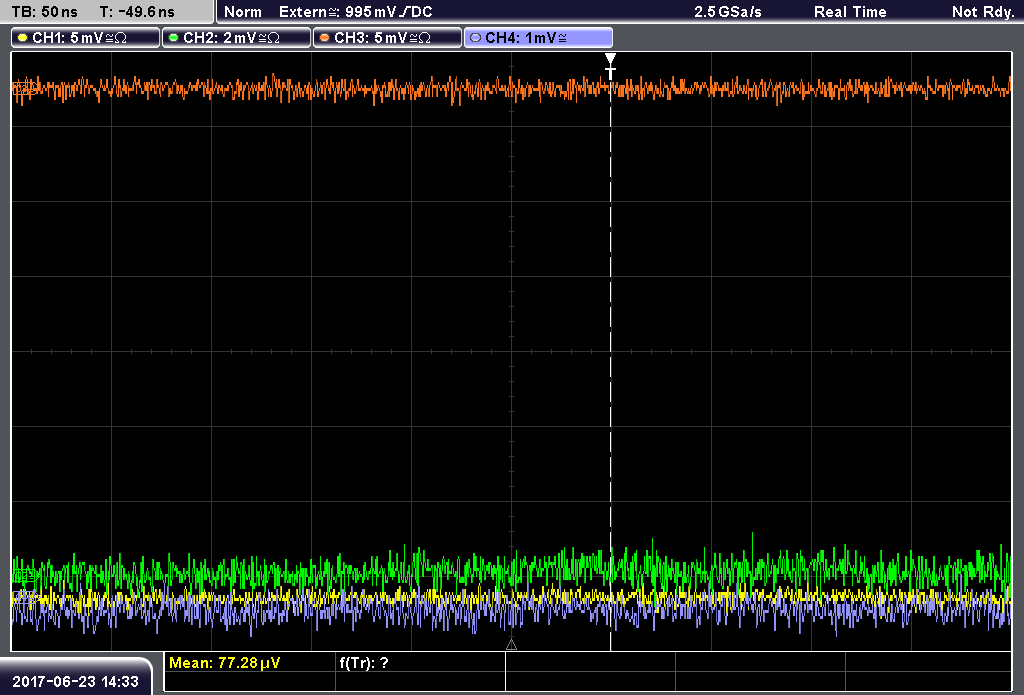Select the CH4: 1 mV channel tab
1024x695 pixels.
538,38
